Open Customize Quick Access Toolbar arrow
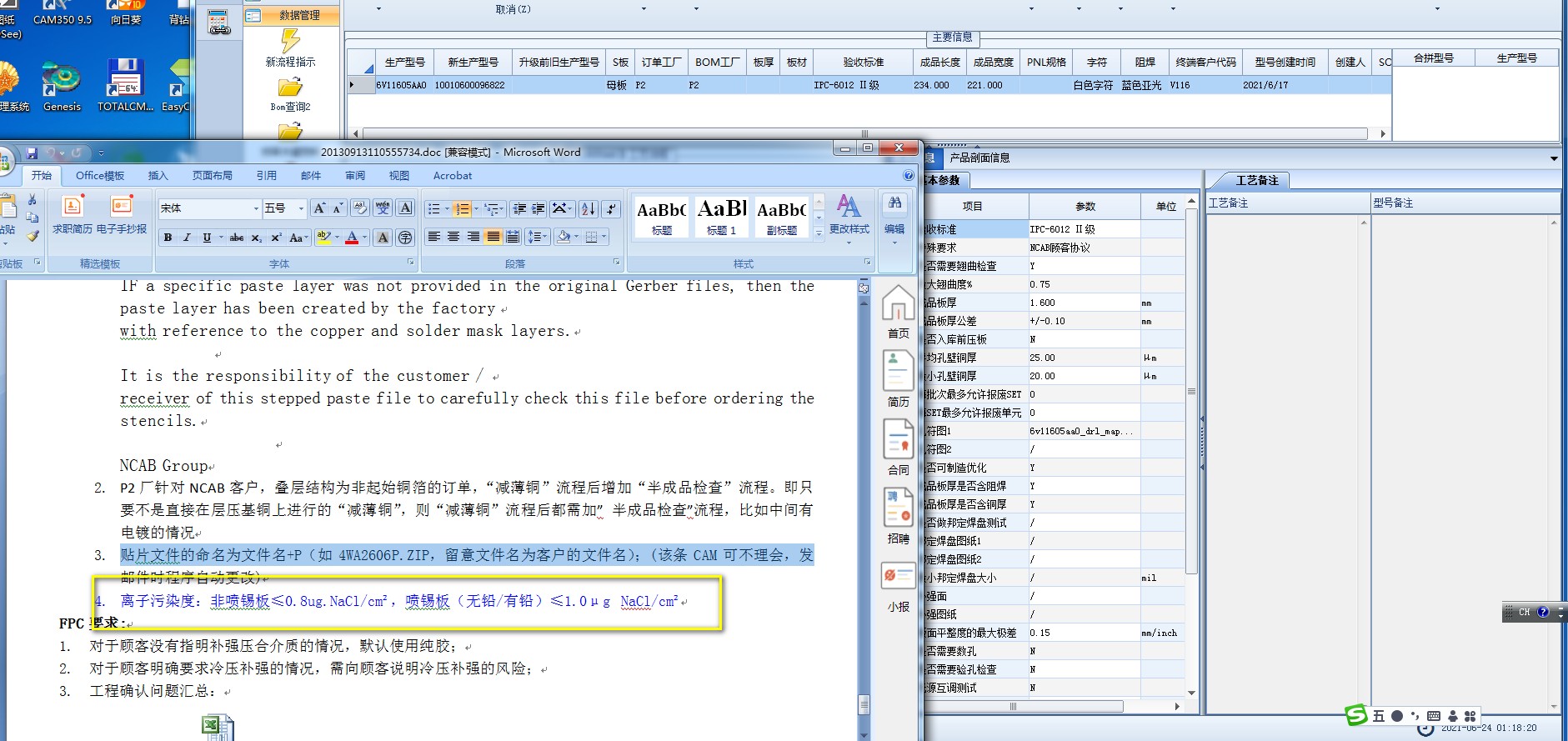Viewport: 1568px width, 741px height. coord(101,153)
